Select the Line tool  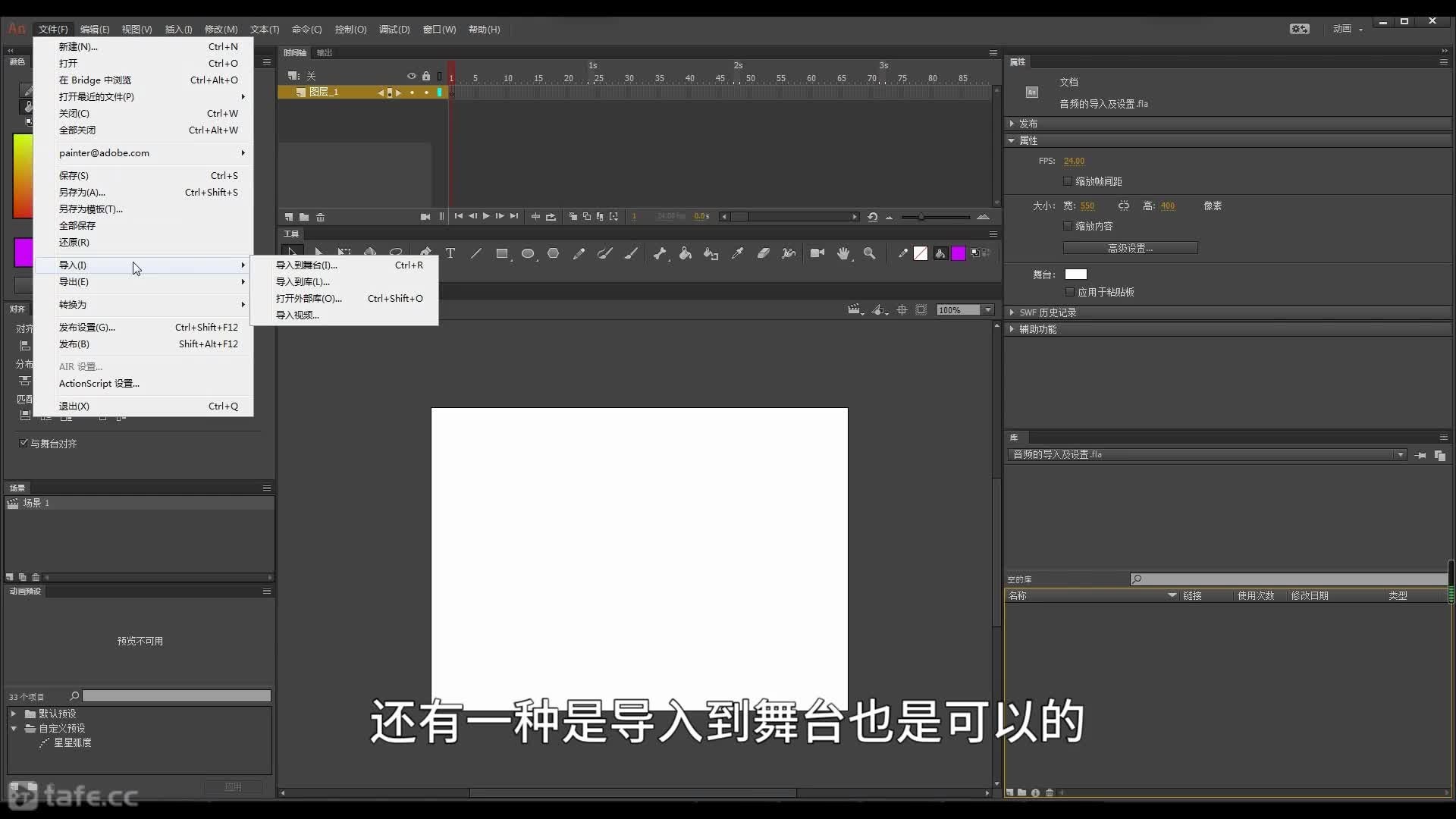pyautogui.click(x=476, y=253)
